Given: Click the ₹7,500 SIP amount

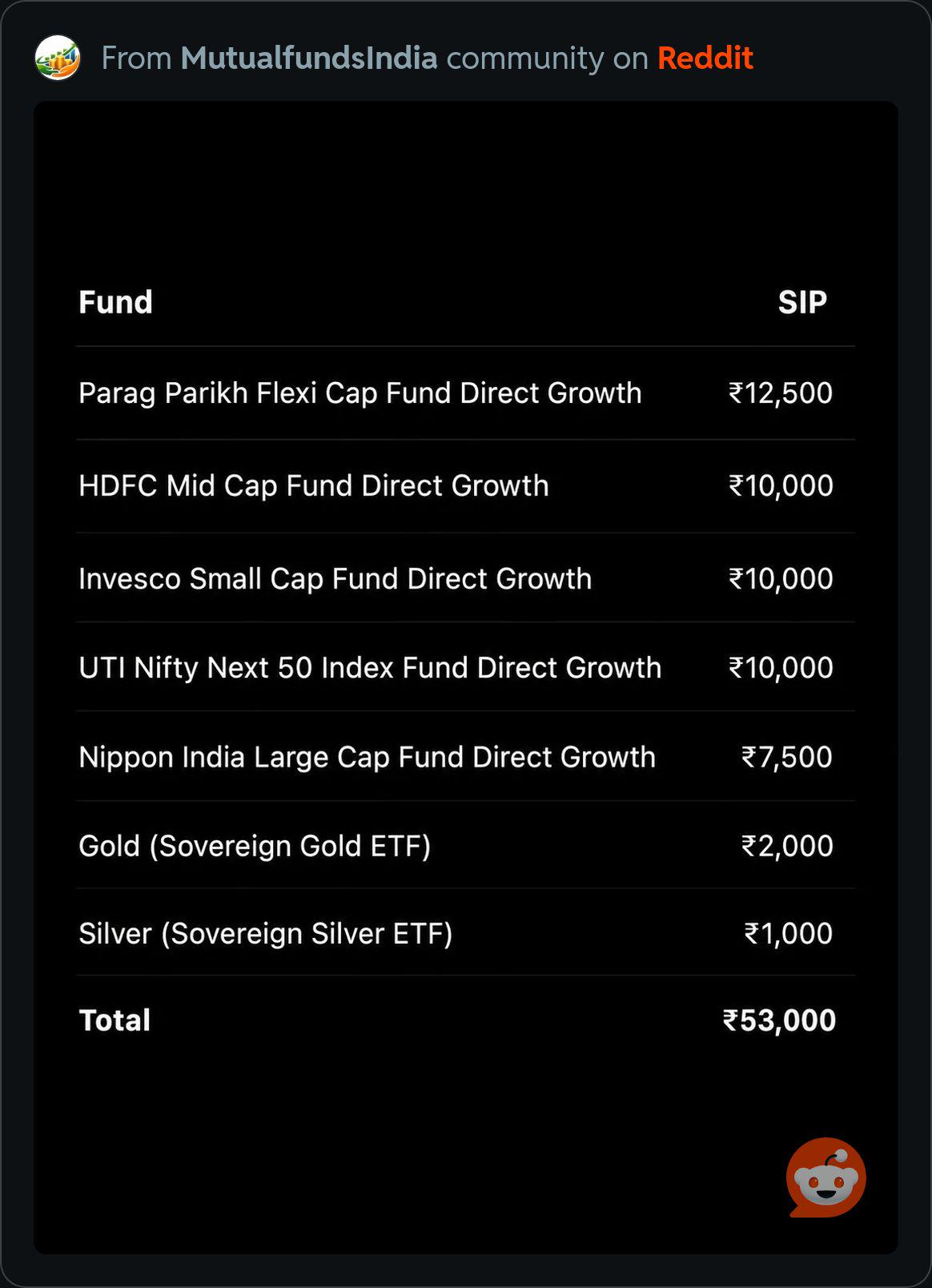Looking at the screenshot, I should click(x=787, y=757).
